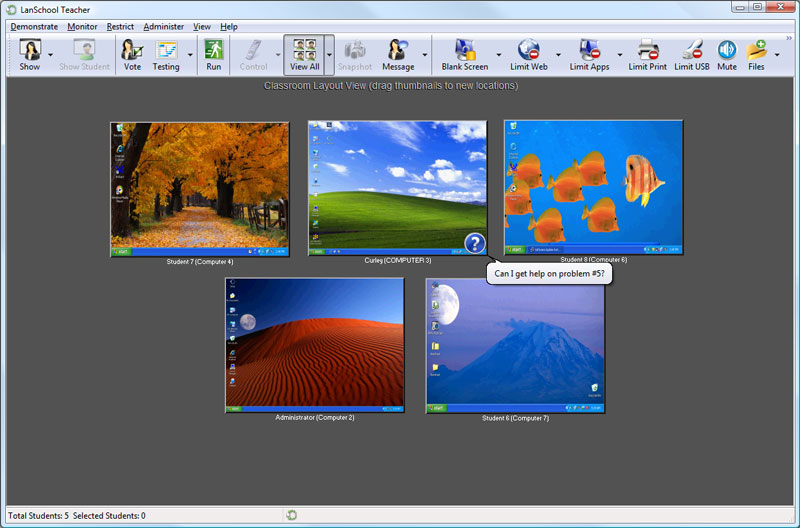Click the question mark badge on Curley's screen
Image resolution: width=800 pixels, height=528 pixels.
click(474, 243)
